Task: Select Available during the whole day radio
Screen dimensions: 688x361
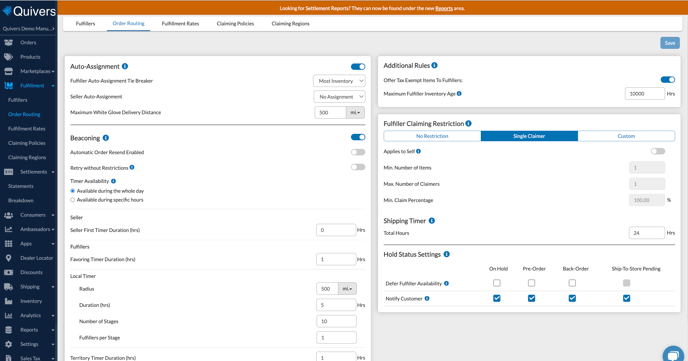Action: tap(73, 191)
